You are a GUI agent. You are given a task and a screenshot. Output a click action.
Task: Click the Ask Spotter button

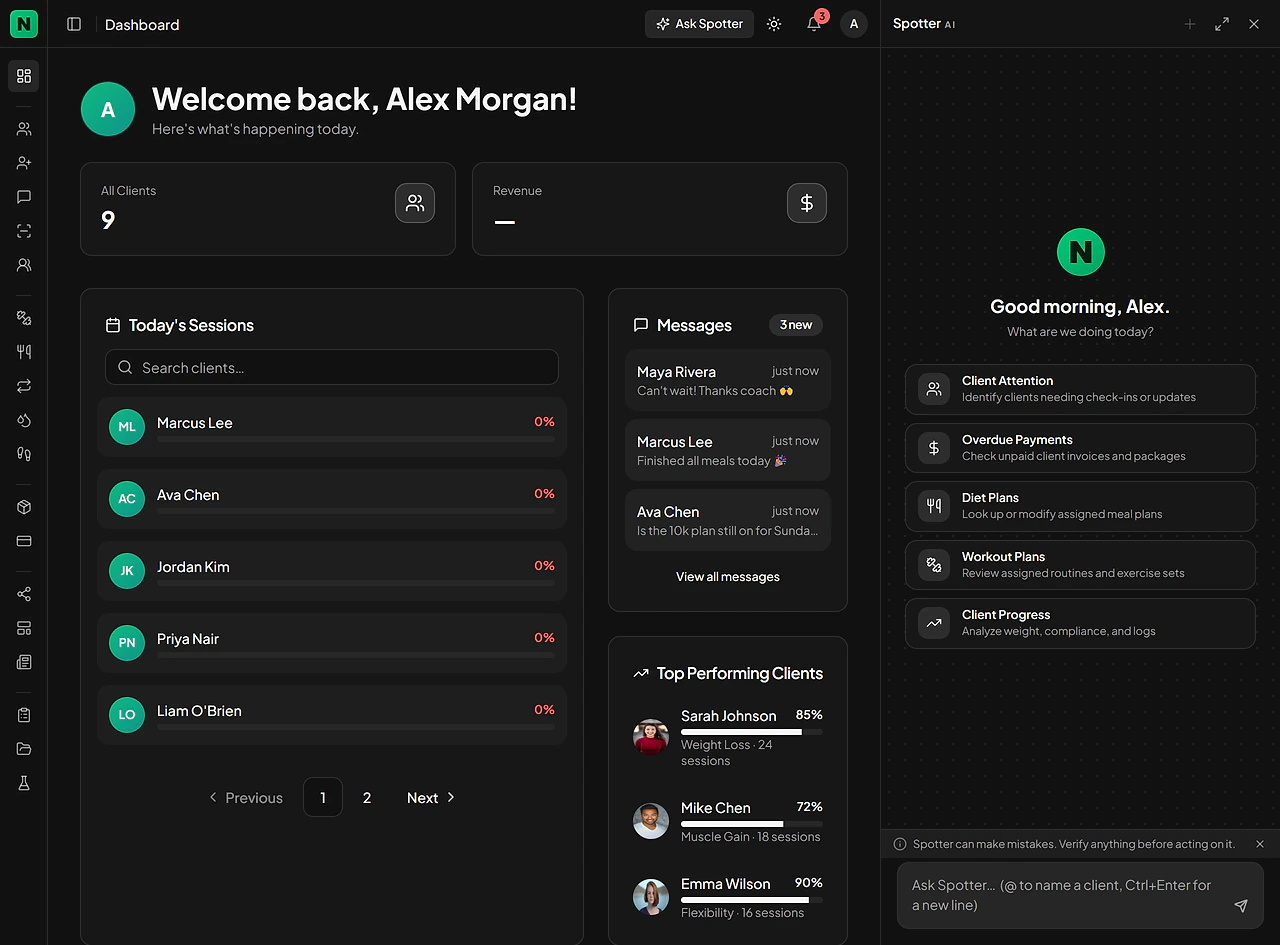699,24
